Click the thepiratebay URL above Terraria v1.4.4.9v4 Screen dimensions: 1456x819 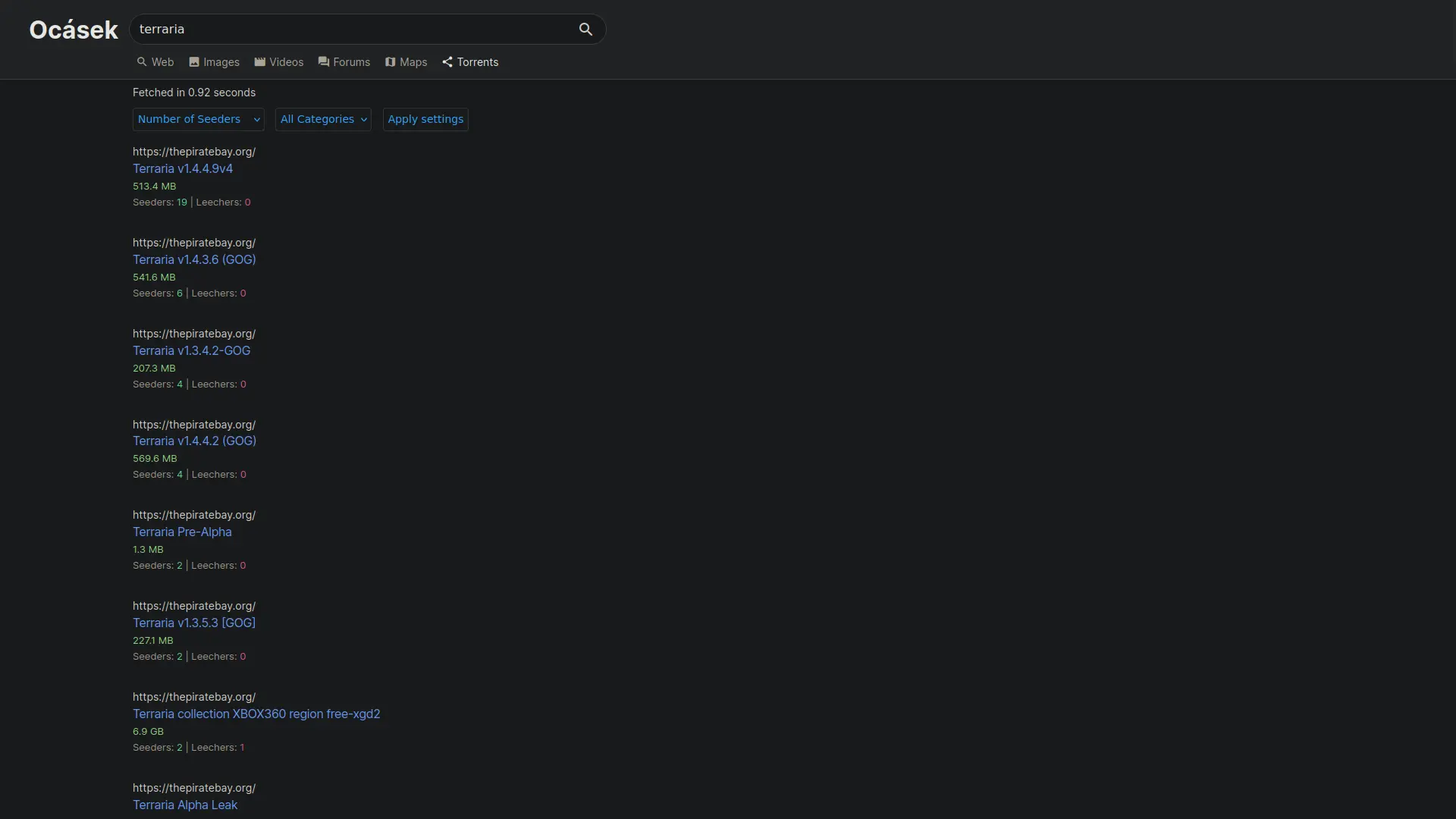(x=194, y=152)
